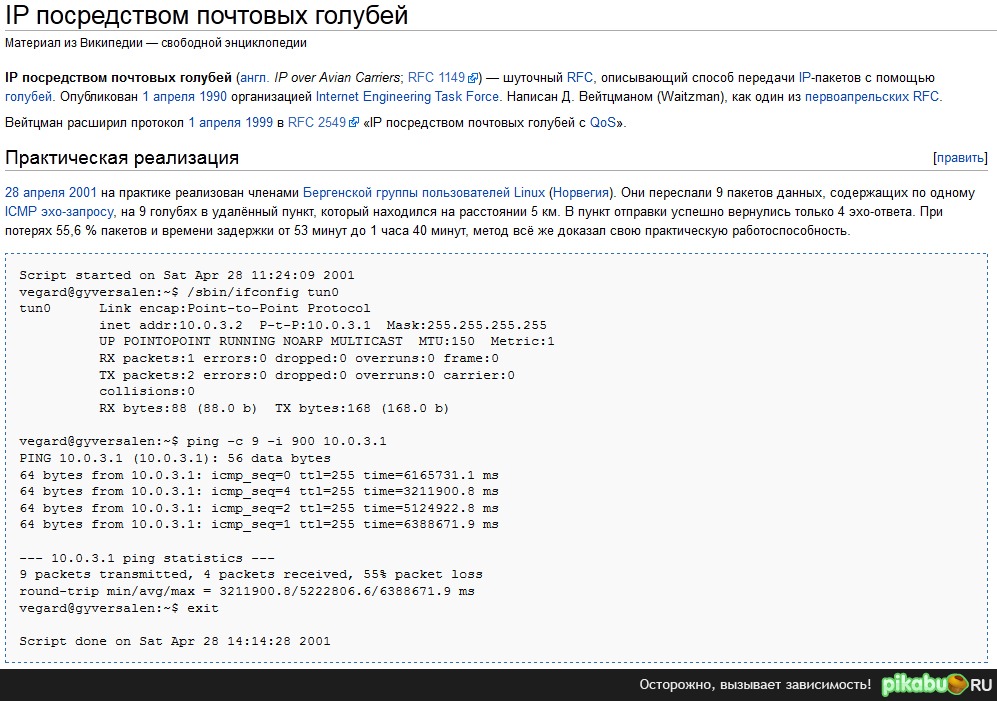Click the "Практическая реализация" section heading
Viewport: 997px width, 701px height.
click(x=122, y=158)
